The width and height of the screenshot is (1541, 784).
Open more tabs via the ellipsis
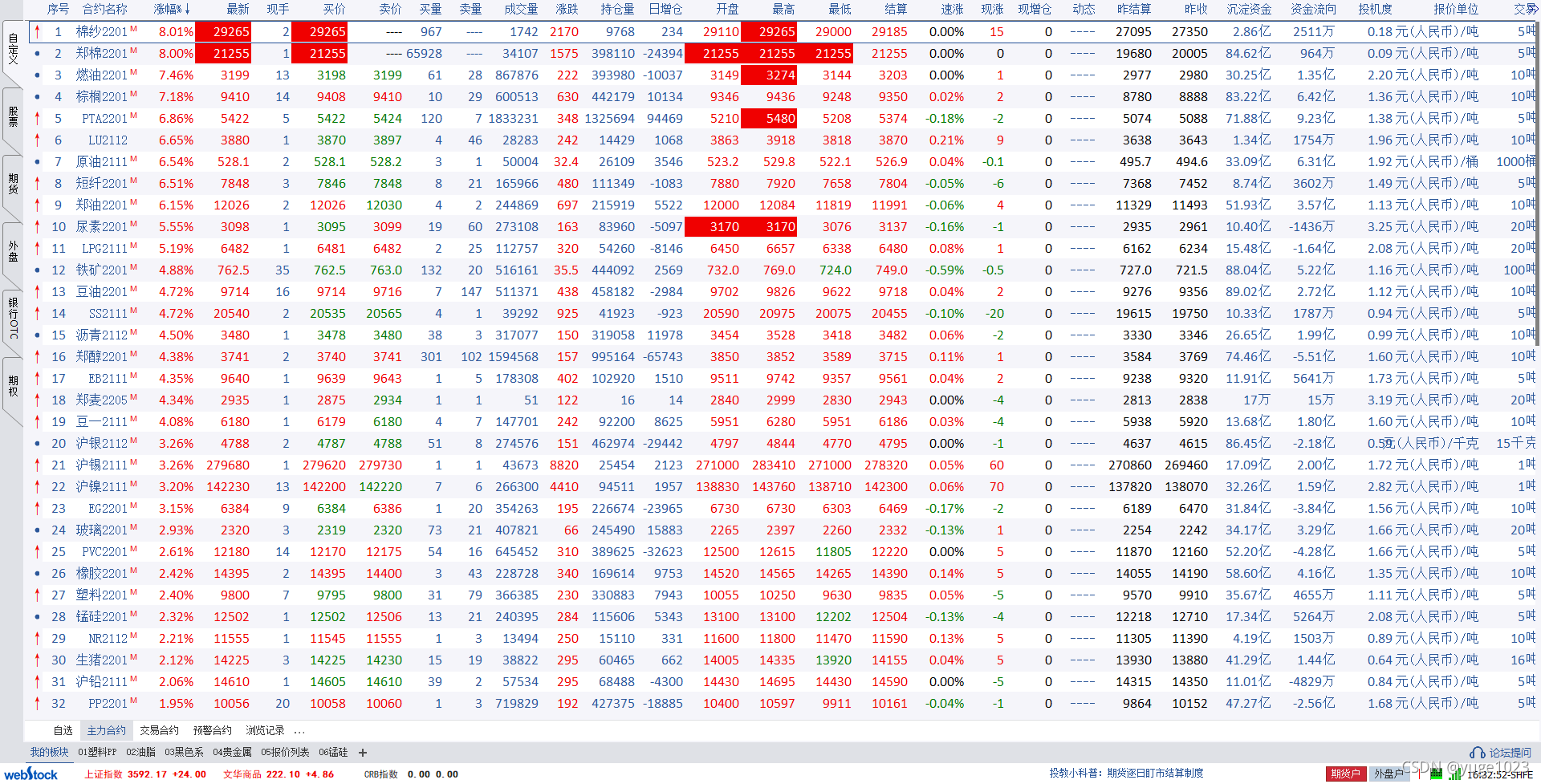point(299,731)
